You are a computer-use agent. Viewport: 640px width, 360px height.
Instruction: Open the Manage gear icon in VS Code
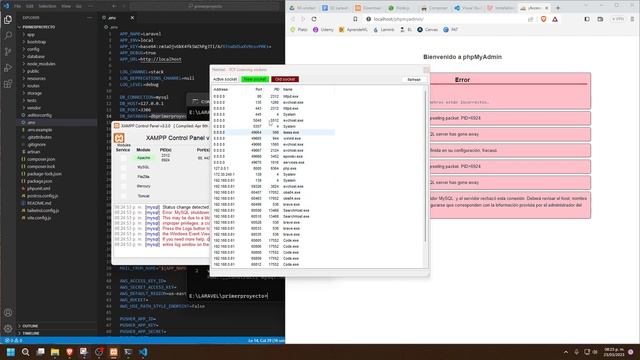point(8,329)
